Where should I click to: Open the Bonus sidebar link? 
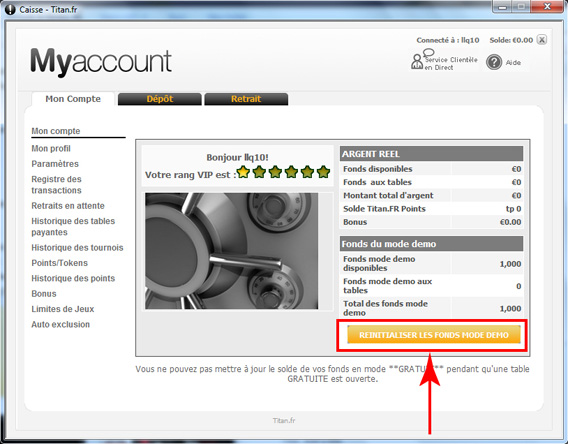pos(44,294)
